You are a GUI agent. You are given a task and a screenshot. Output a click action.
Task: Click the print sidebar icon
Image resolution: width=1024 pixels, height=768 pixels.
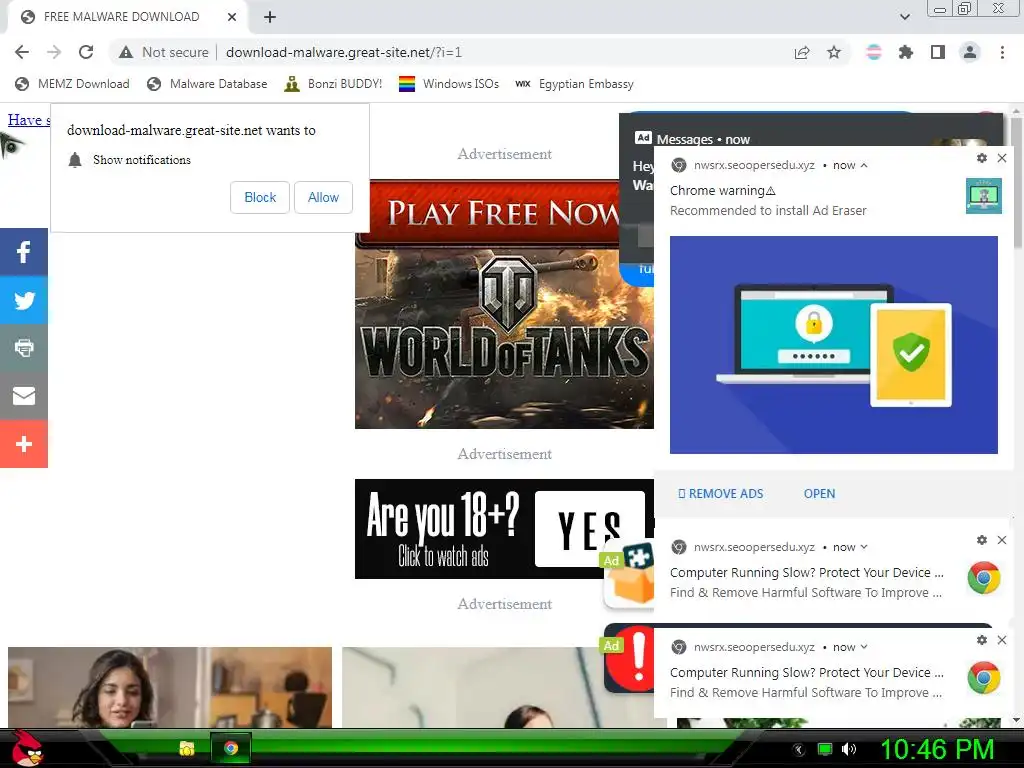24,348
